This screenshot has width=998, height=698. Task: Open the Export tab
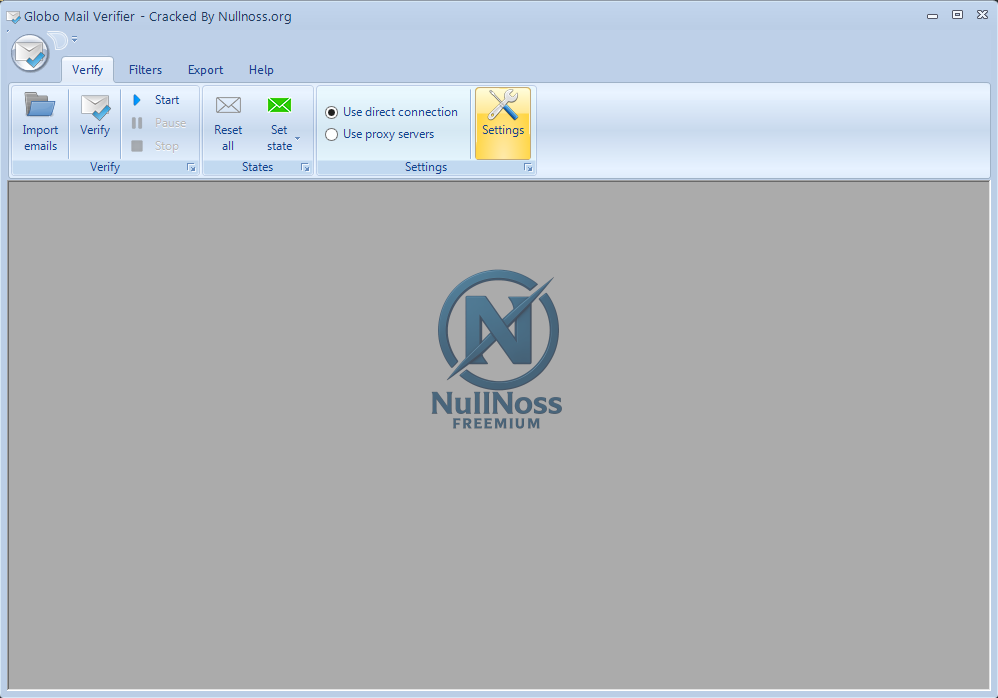coord(205,70)
